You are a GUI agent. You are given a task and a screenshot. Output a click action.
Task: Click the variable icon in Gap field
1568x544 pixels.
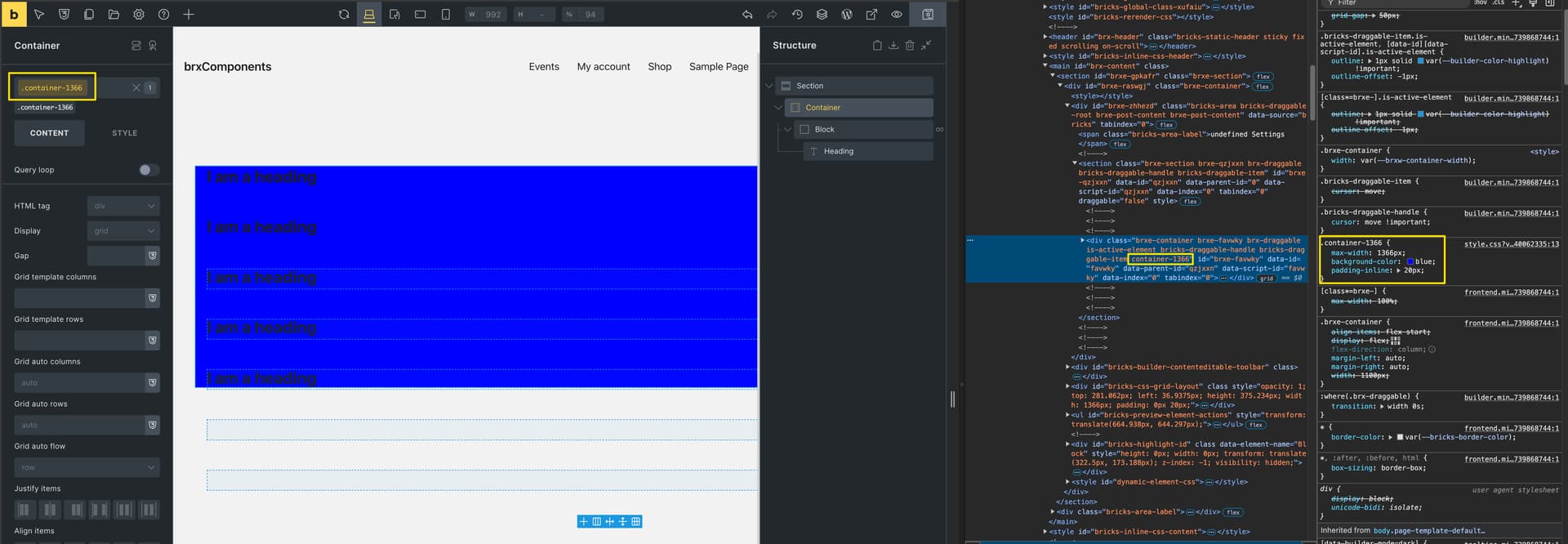click(x=152, y=256)
